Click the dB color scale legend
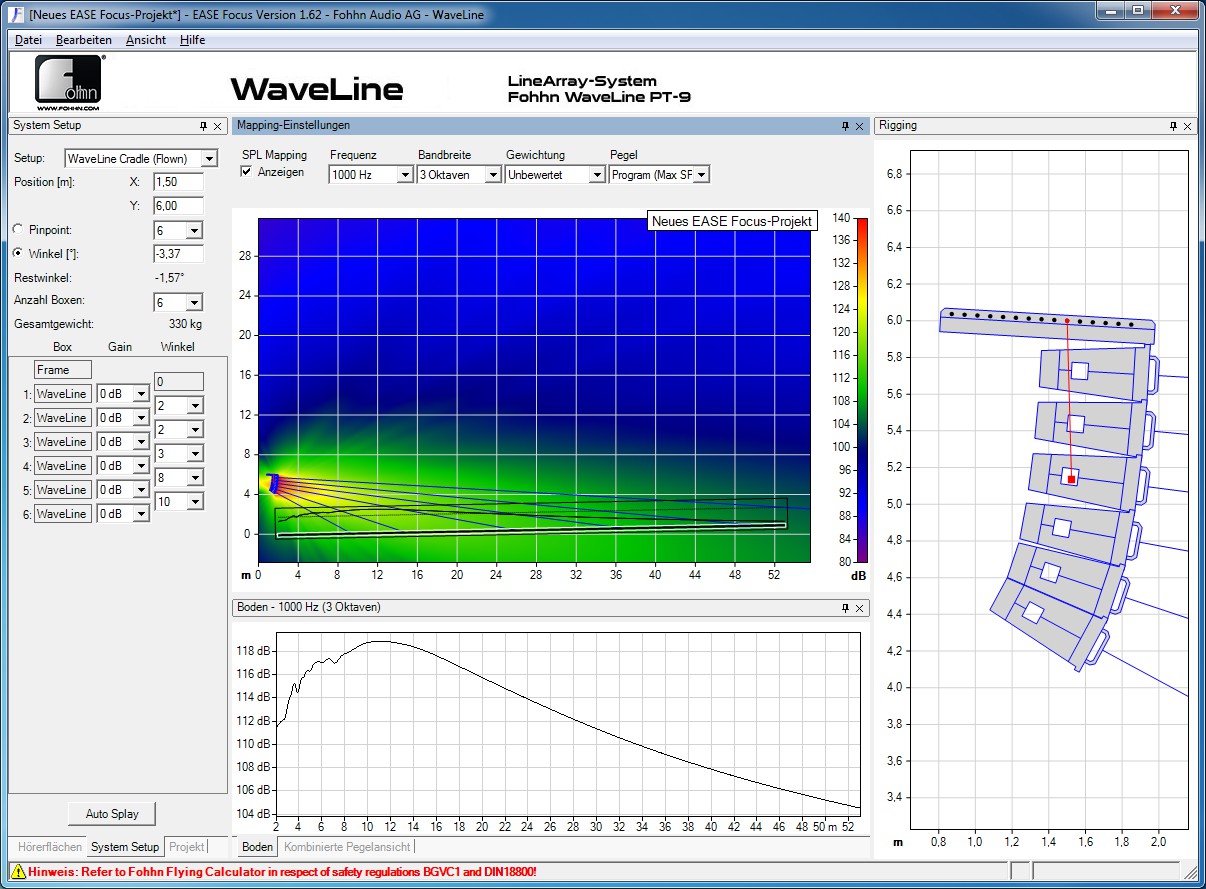 [x=863, y=390]
